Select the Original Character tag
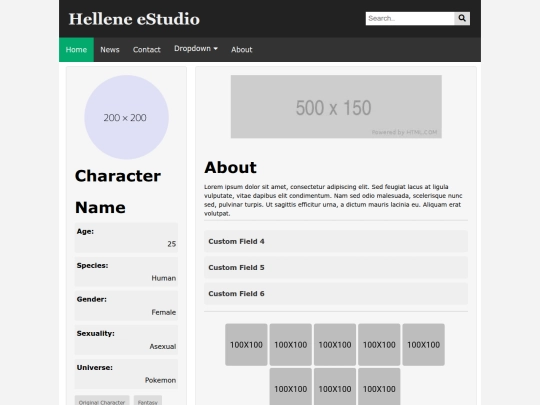This screenshot has height=405, width=540. click(102, 401)
